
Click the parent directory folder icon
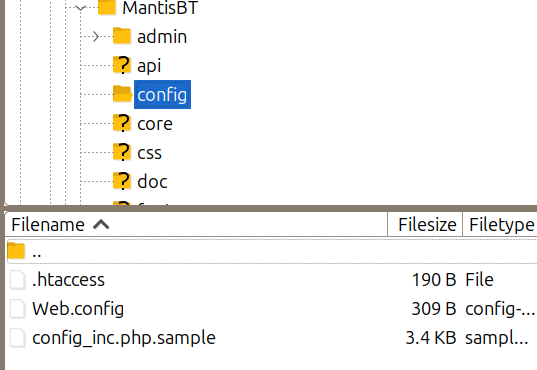coord(16,251)
